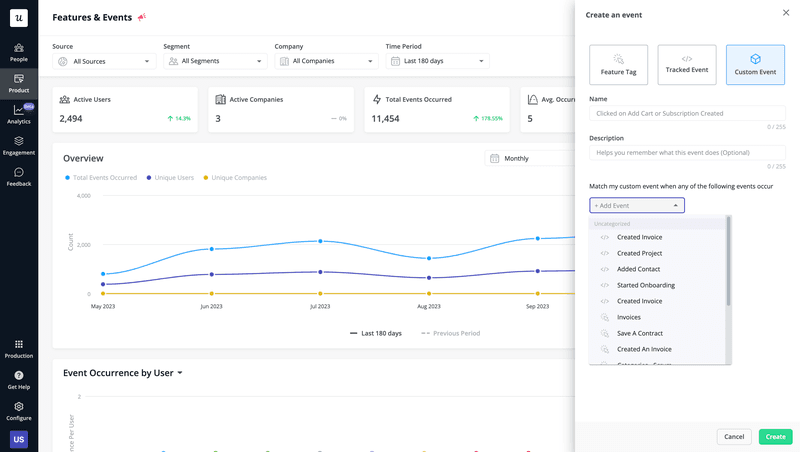
Task: Open the Last 180 days time period dropdown
Action: pyautogui.click(x=438, y=62)
